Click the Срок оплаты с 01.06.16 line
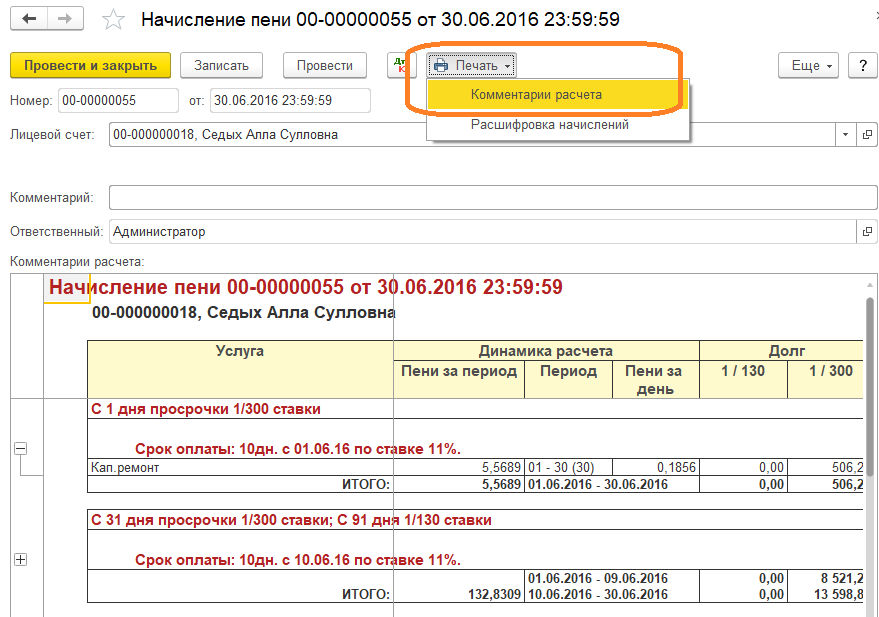The width and height of the screenshot is (879, 617). [298, 449]
